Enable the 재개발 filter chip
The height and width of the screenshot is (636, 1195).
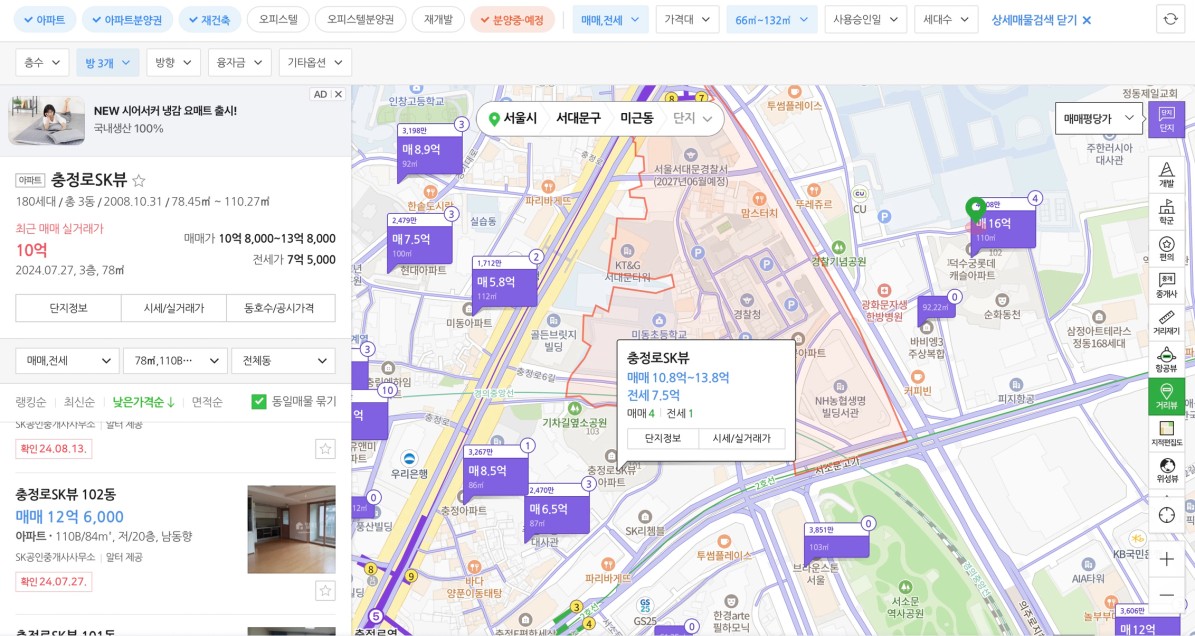coord(438,20)
